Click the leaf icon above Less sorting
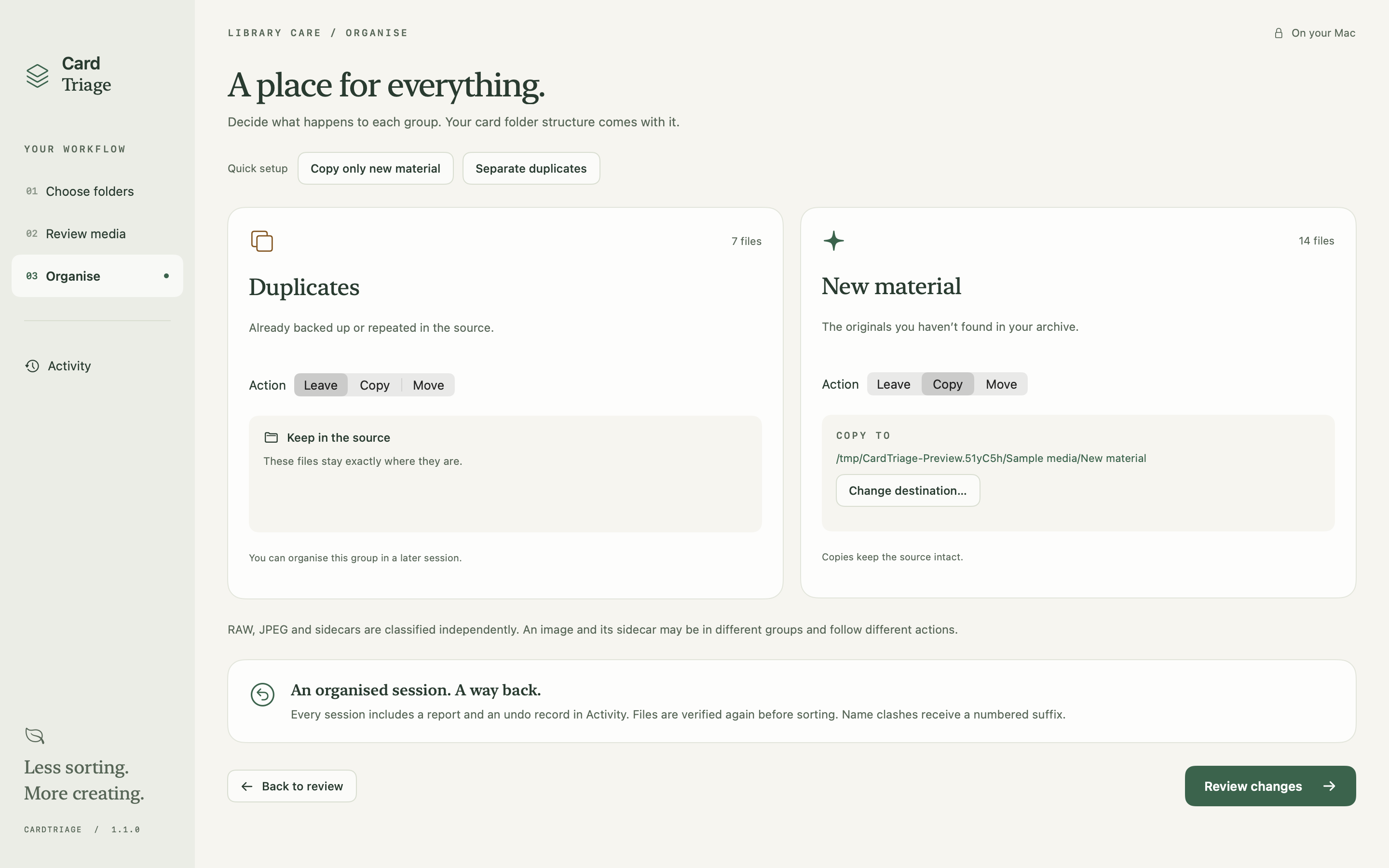 click(x=35, y=735)
